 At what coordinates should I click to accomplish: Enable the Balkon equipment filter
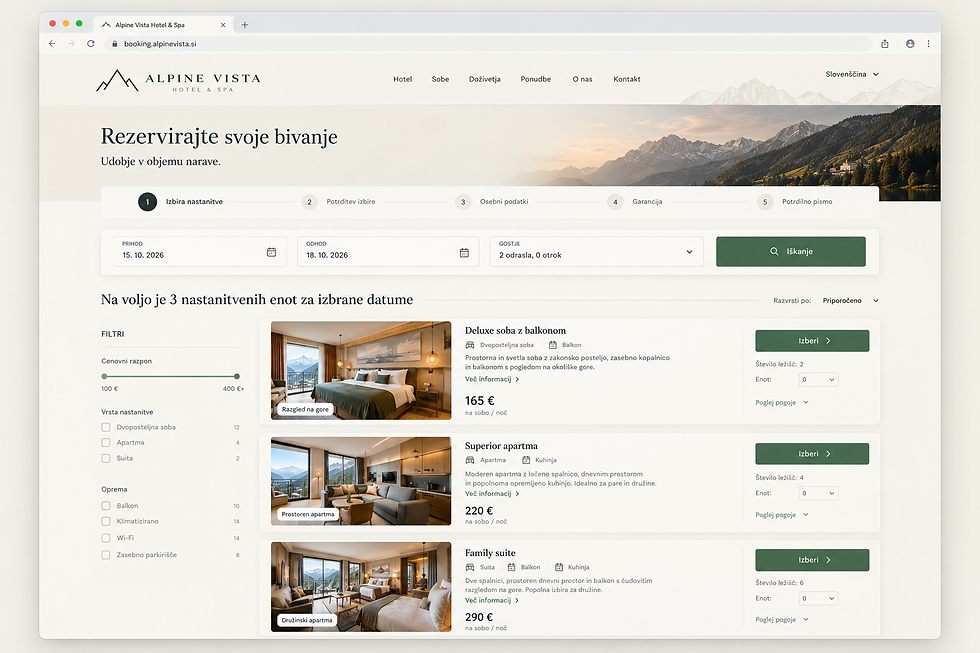[106, 506]
